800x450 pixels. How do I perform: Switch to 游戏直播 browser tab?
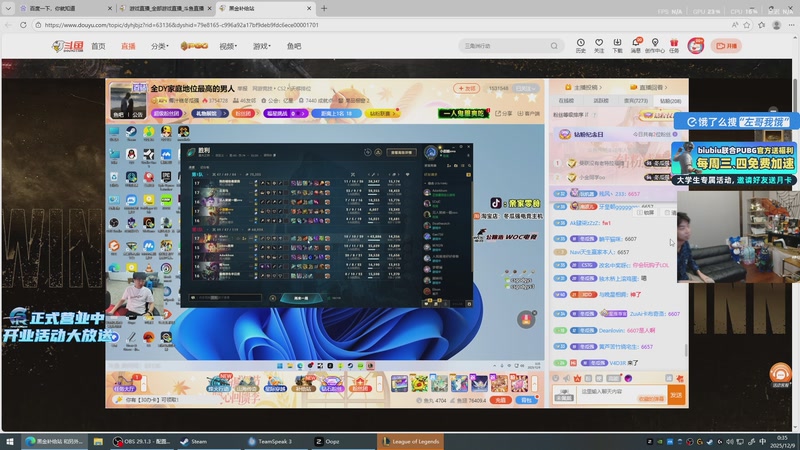coord(165,8)
